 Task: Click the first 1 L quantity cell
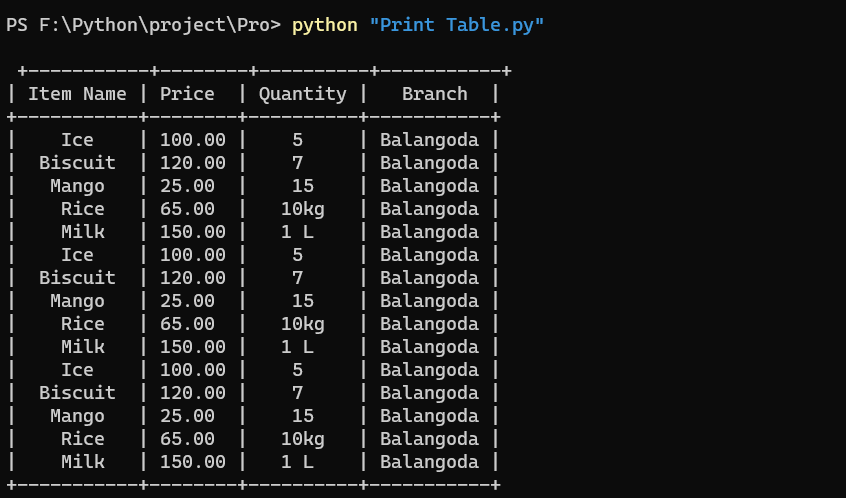[x=297, y=232]
